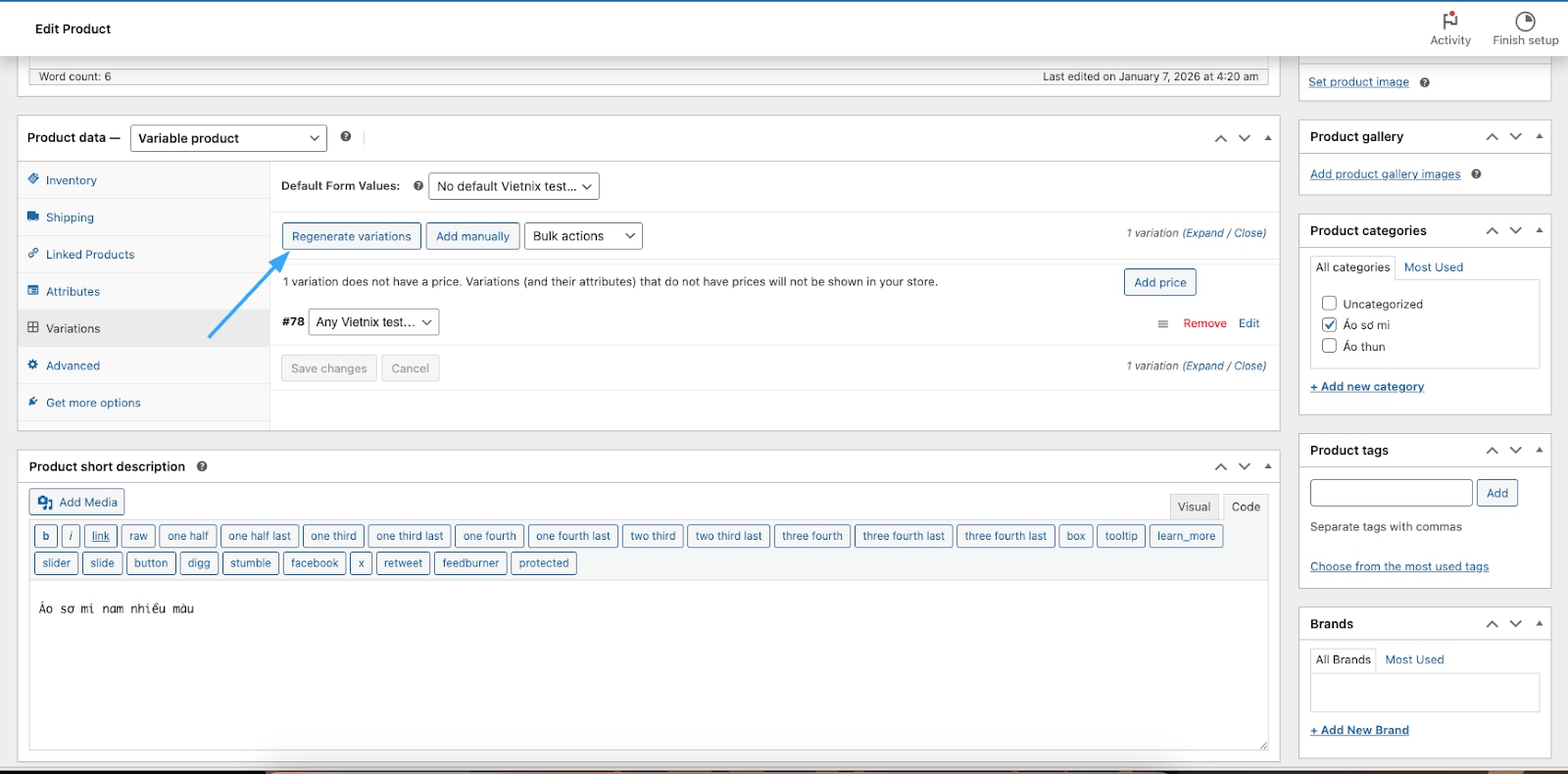
Task: Check the Uncategorized category checkbox
Action: point(1329,304)
